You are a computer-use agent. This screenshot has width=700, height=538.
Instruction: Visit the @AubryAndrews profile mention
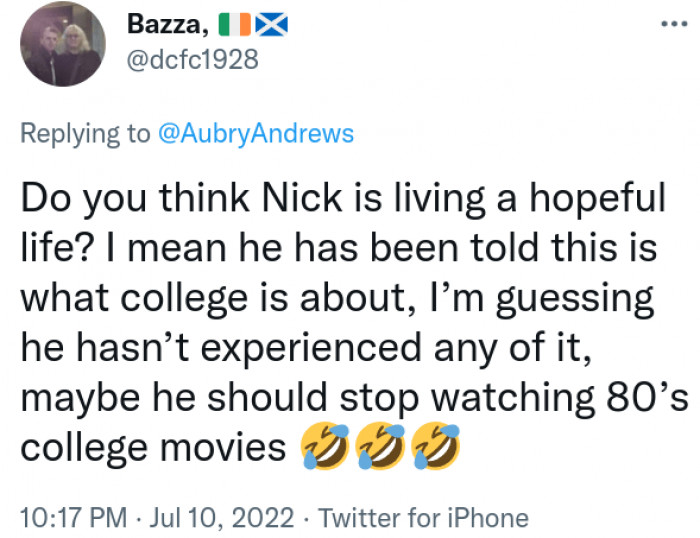[x=256, y=134]
